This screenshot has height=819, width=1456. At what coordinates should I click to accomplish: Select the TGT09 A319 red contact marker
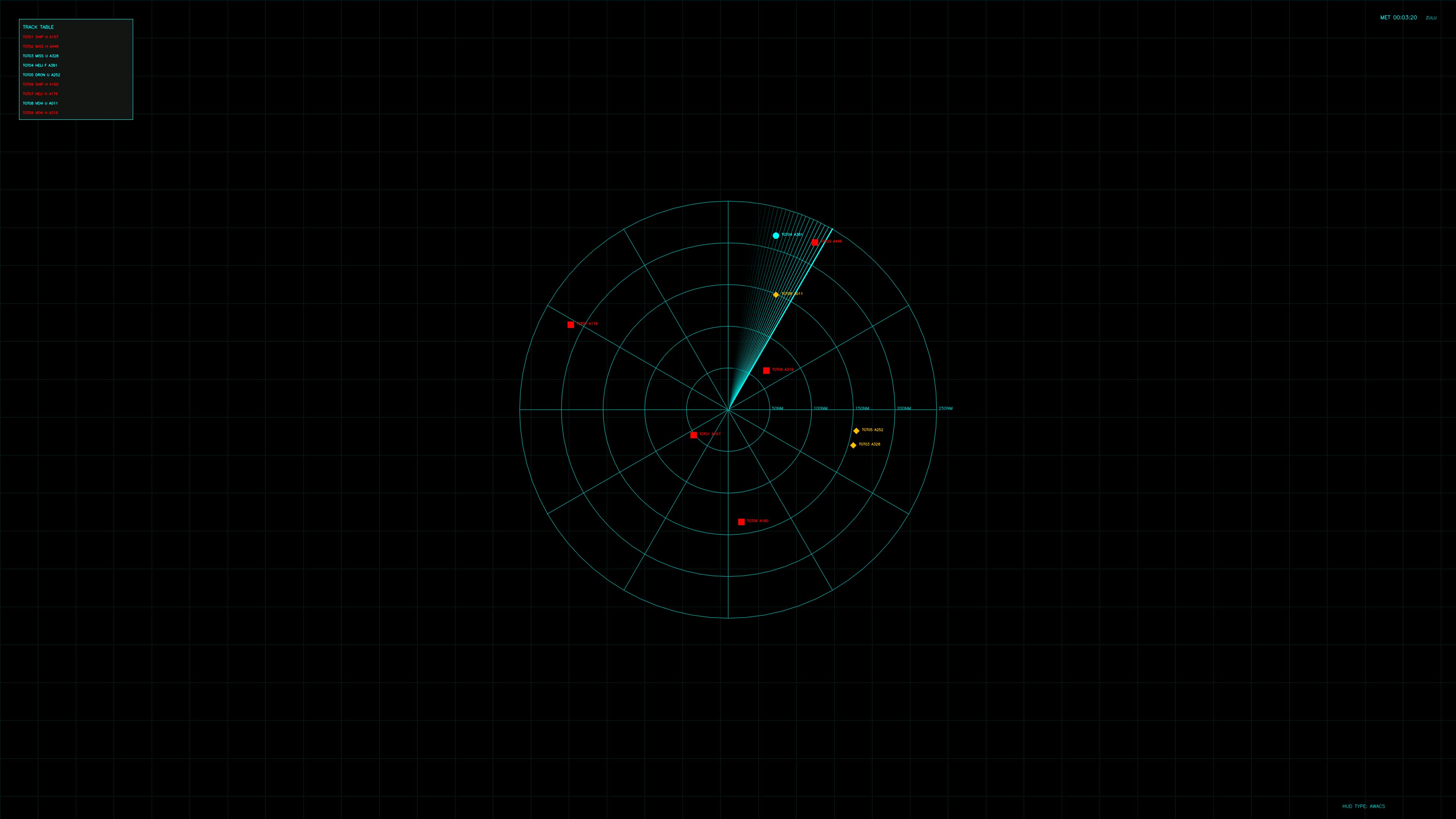[766, 370]
